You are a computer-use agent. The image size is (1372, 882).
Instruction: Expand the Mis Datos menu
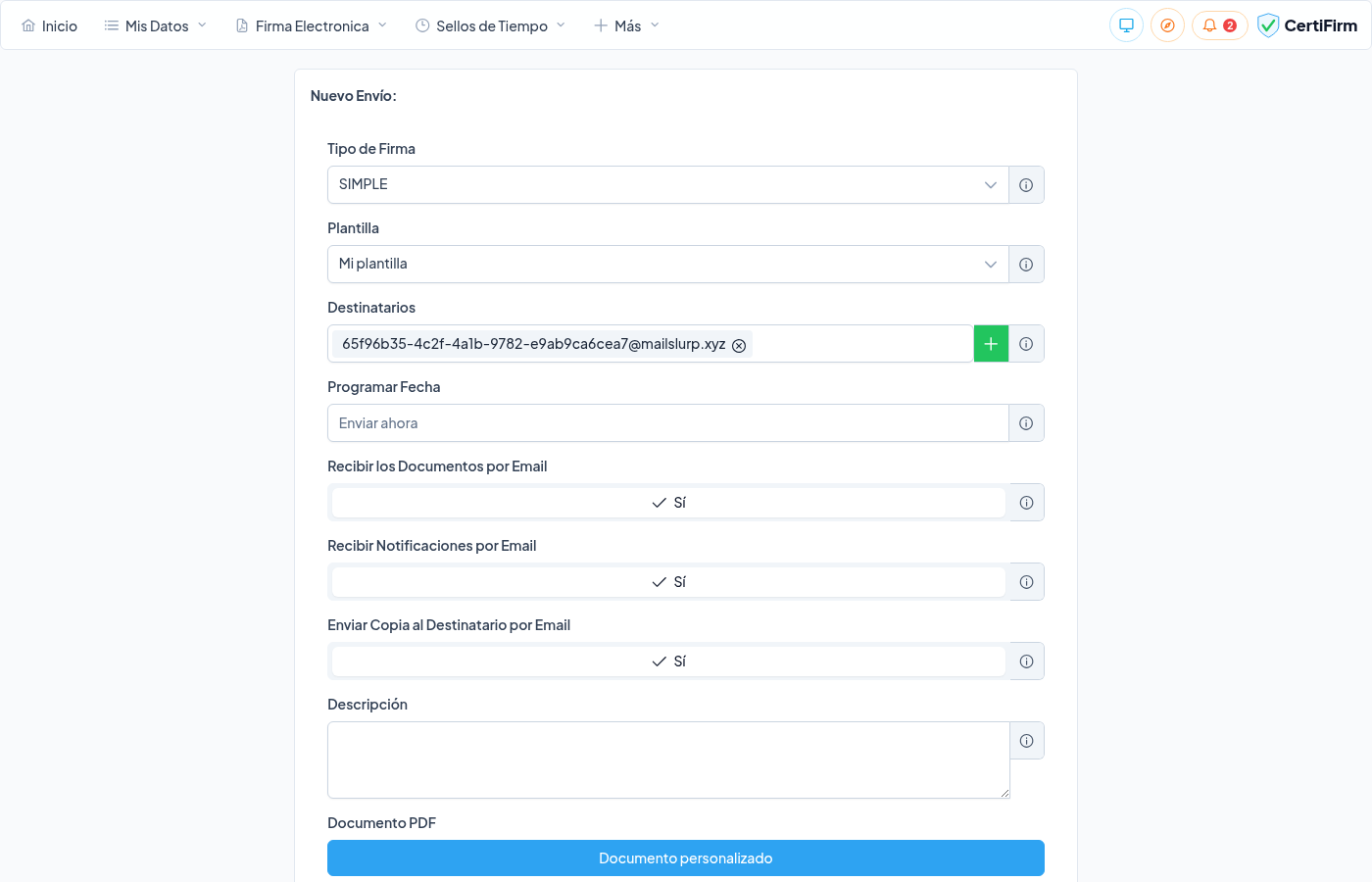click(156, 26)
